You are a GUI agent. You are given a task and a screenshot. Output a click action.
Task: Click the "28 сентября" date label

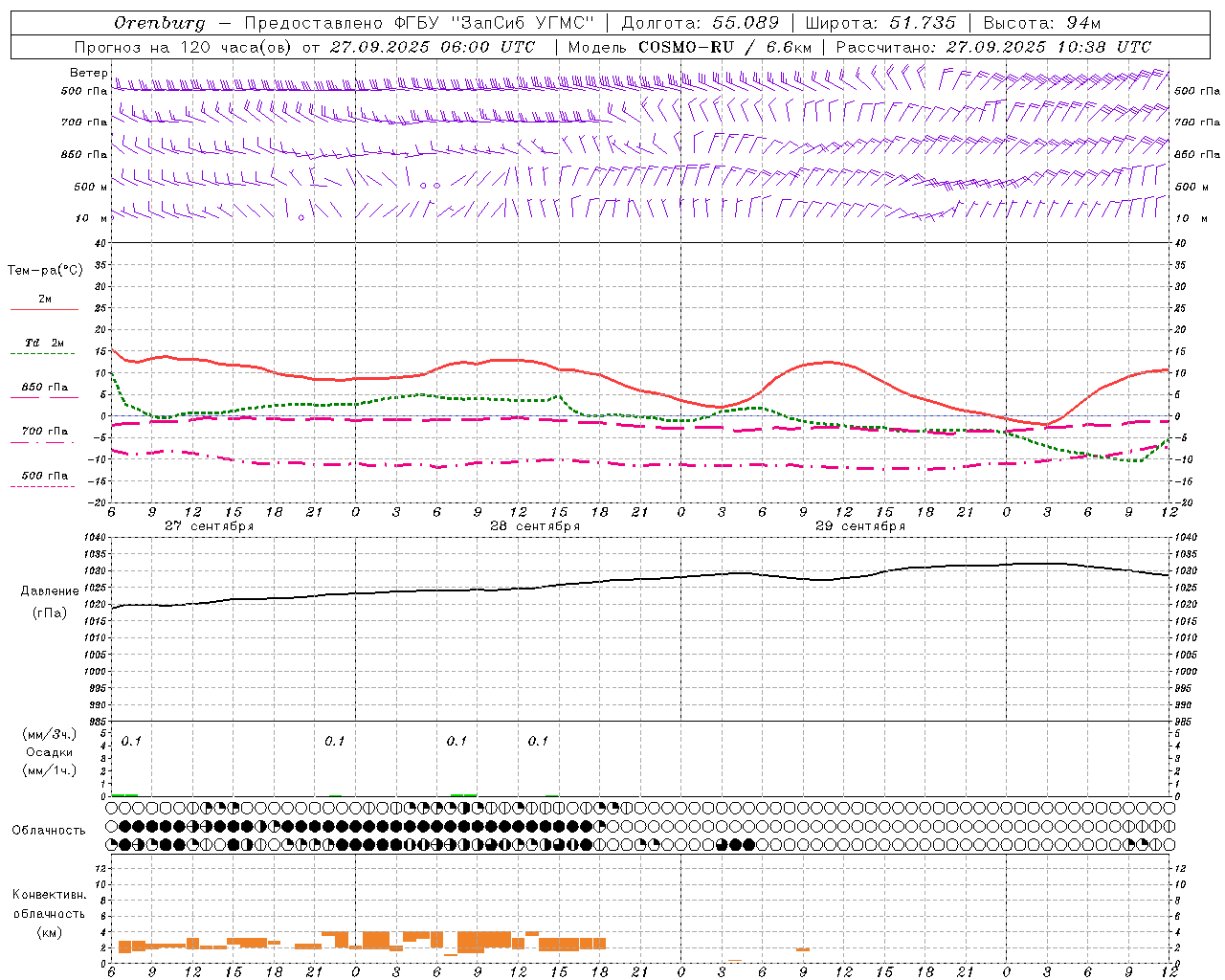pyautogui.click(x=535, y=526)
